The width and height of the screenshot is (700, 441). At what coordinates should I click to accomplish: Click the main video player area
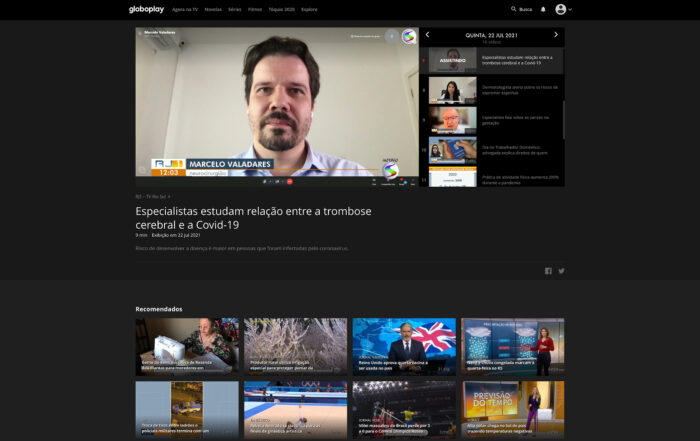pyautogui.click(x=277, y=106)
